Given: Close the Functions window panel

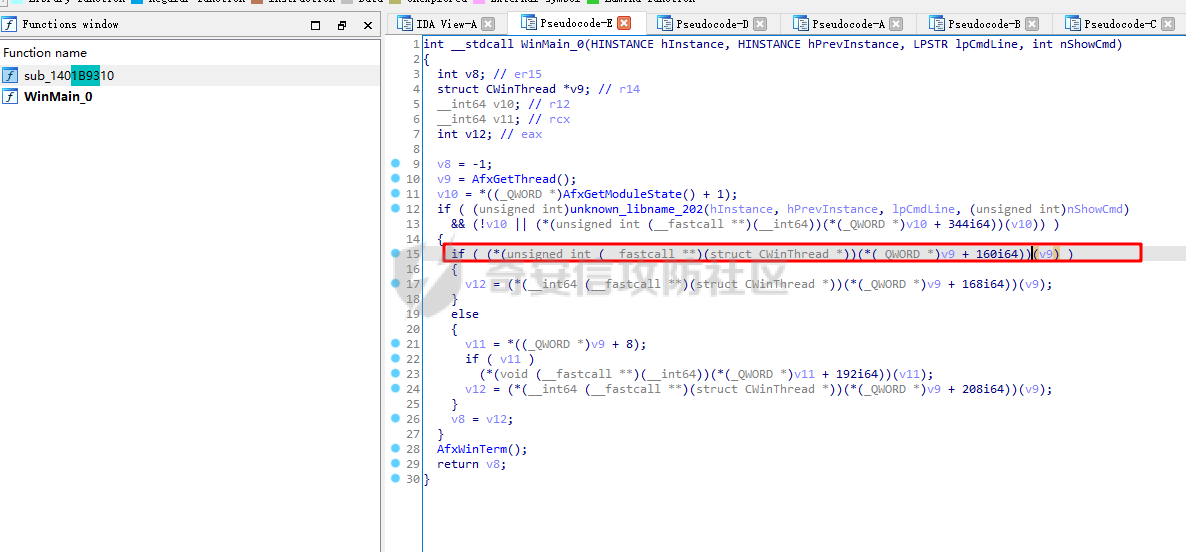Looking at the screenshot, I should tap(367, 25).
